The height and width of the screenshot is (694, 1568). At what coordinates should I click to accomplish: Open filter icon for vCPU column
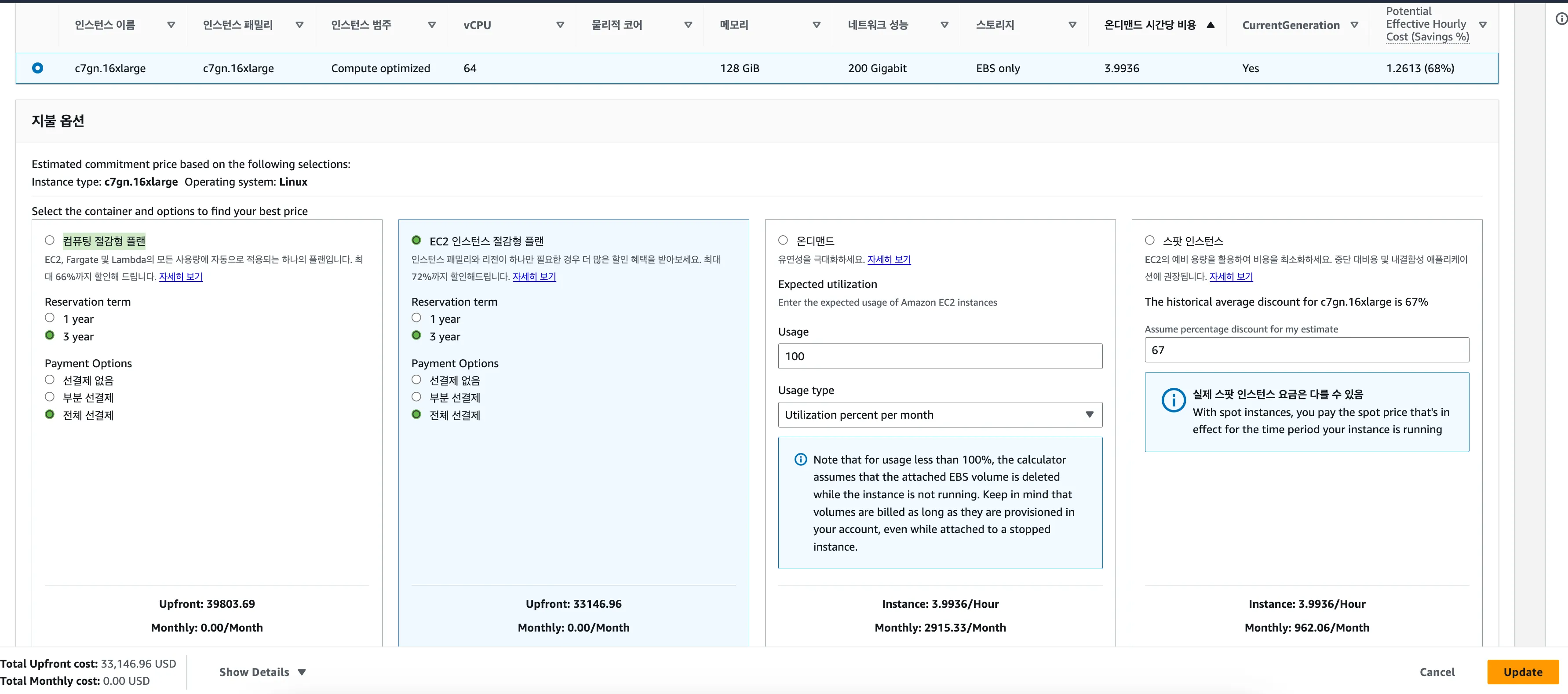coord(560,25)
